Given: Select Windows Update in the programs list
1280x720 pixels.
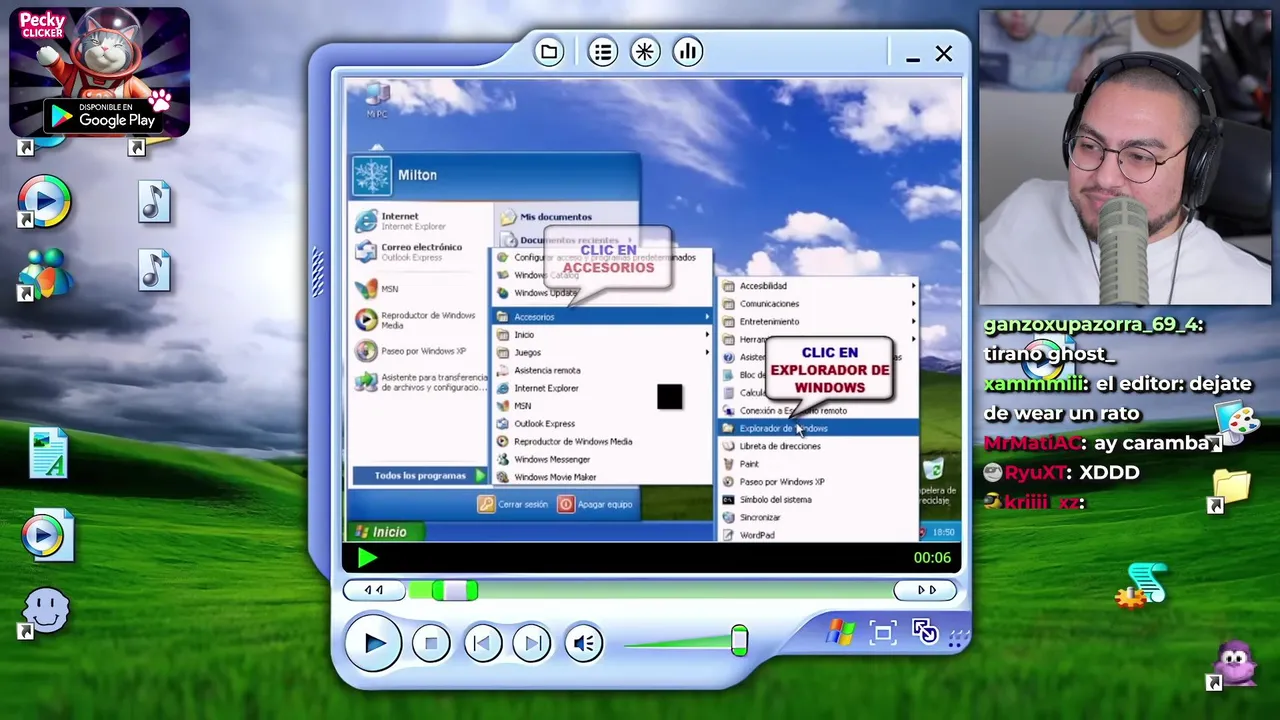Looking at the screenshot, I should [538, 293].
